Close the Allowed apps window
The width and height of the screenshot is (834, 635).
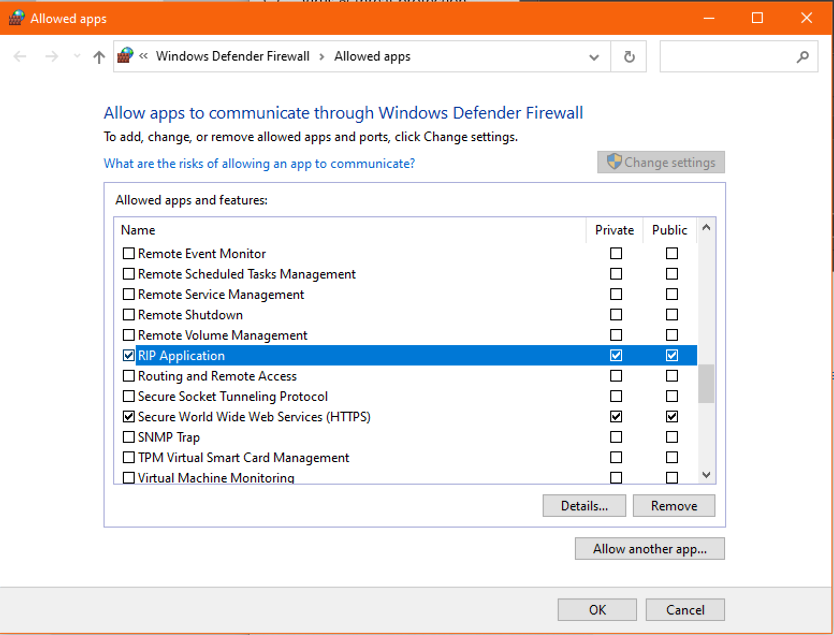[x=806, y=18]
